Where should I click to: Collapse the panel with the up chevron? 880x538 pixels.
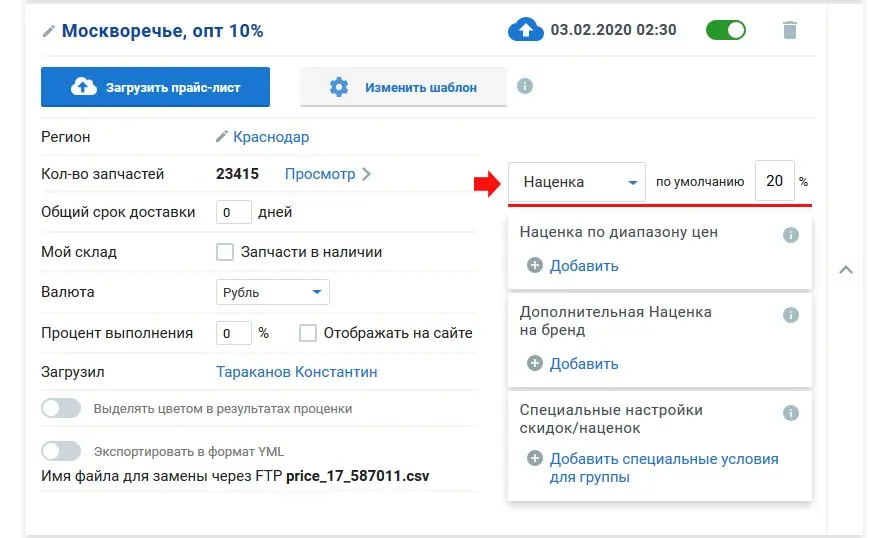(x=846, y=270)
